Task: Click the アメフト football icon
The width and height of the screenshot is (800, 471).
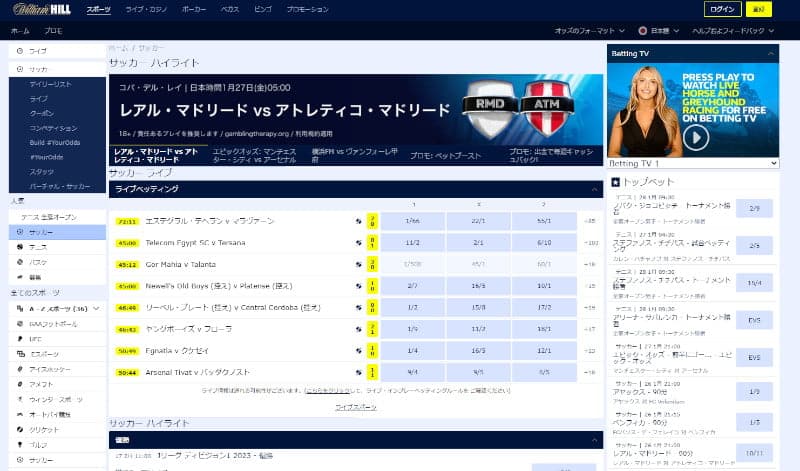Action: [x=20, y=384]
